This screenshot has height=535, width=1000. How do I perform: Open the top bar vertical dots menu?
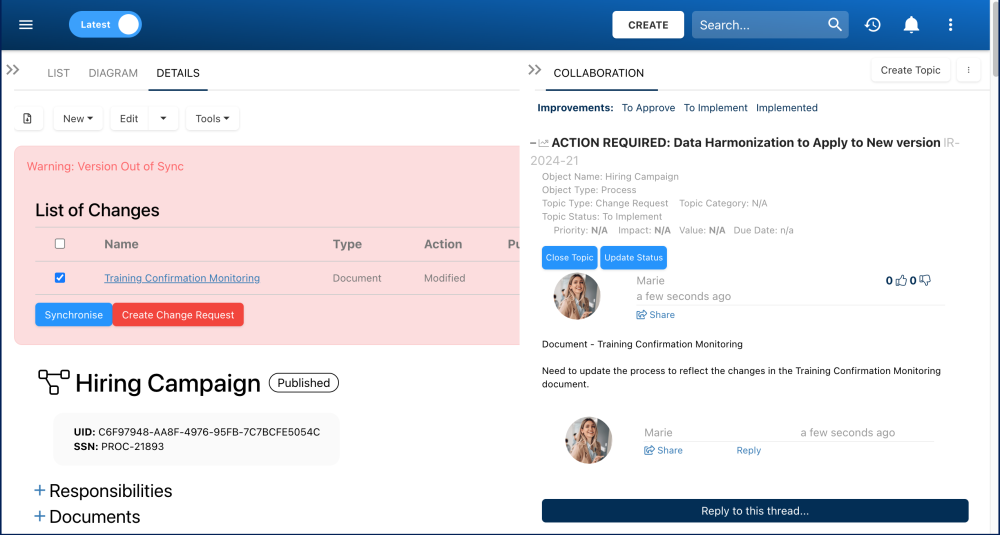(950, 25)
